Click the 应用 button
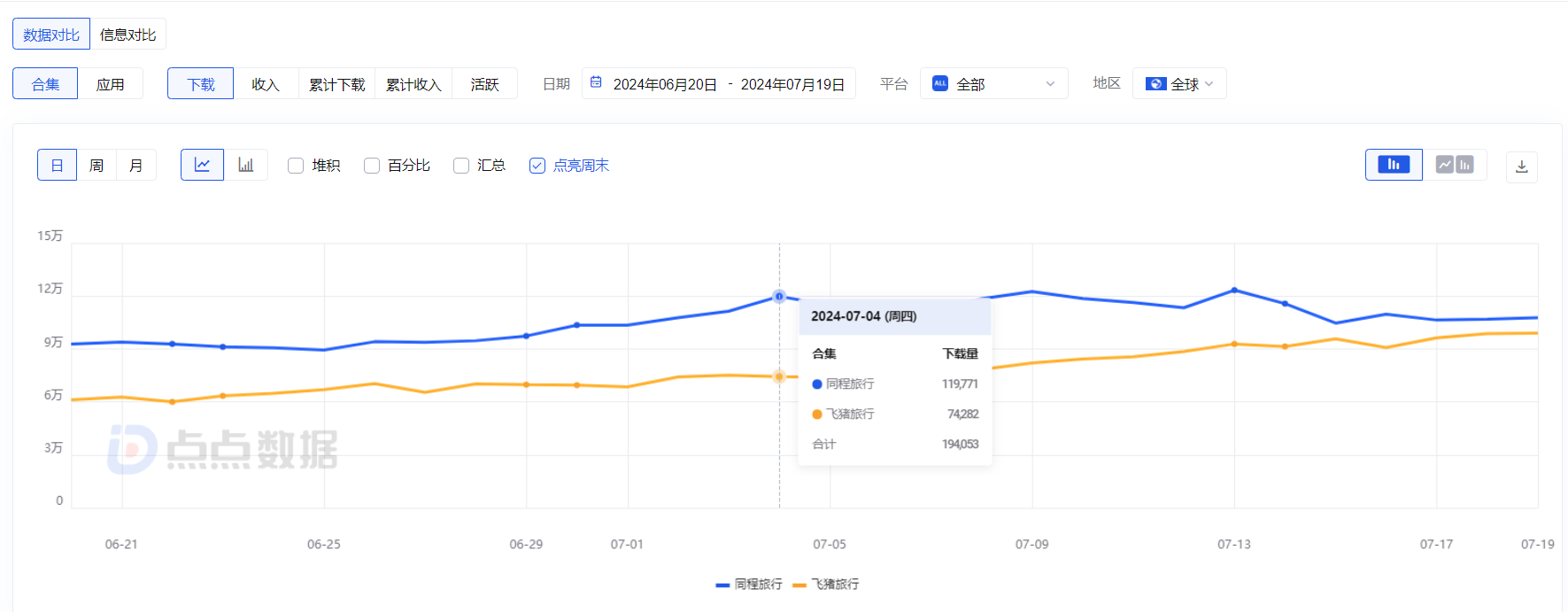This screenshot has height=612, width=1568. click(x=110, y=84)
